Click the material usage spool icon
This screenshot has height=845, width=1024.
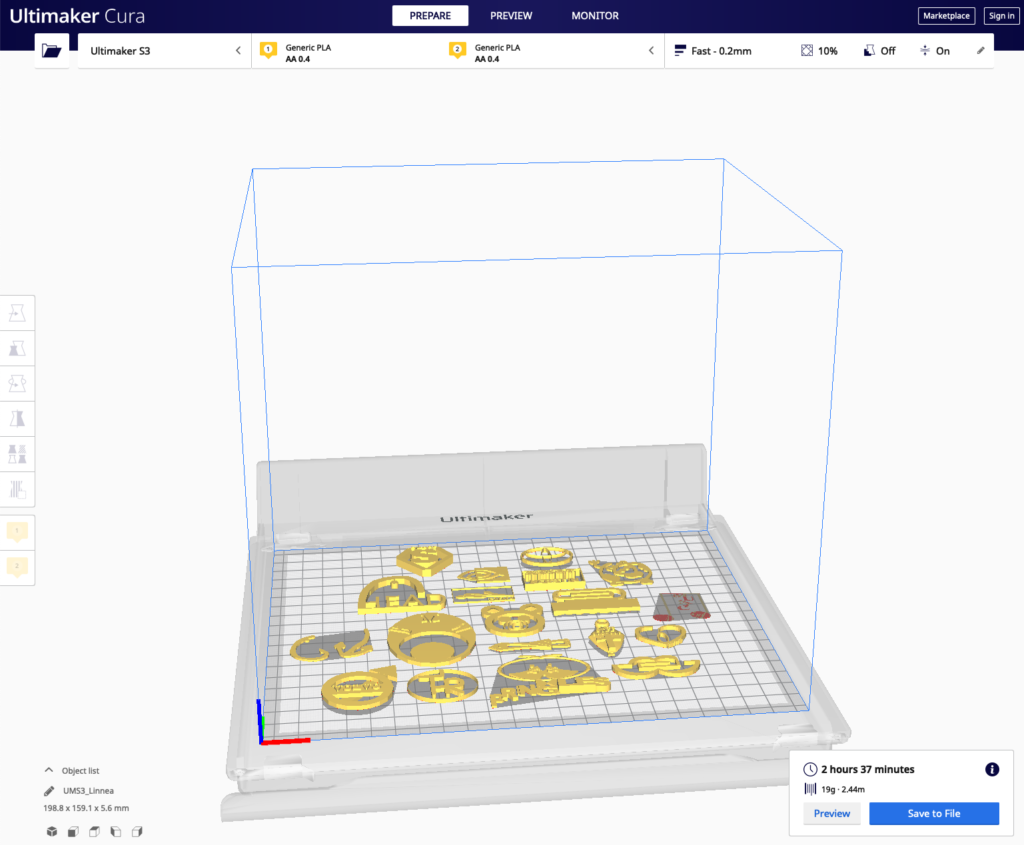pos(810,789)
